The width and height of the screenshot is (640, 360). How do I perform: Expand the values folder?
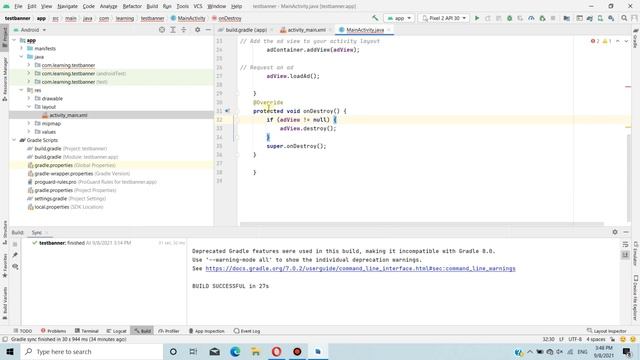(x=29, y=131)
